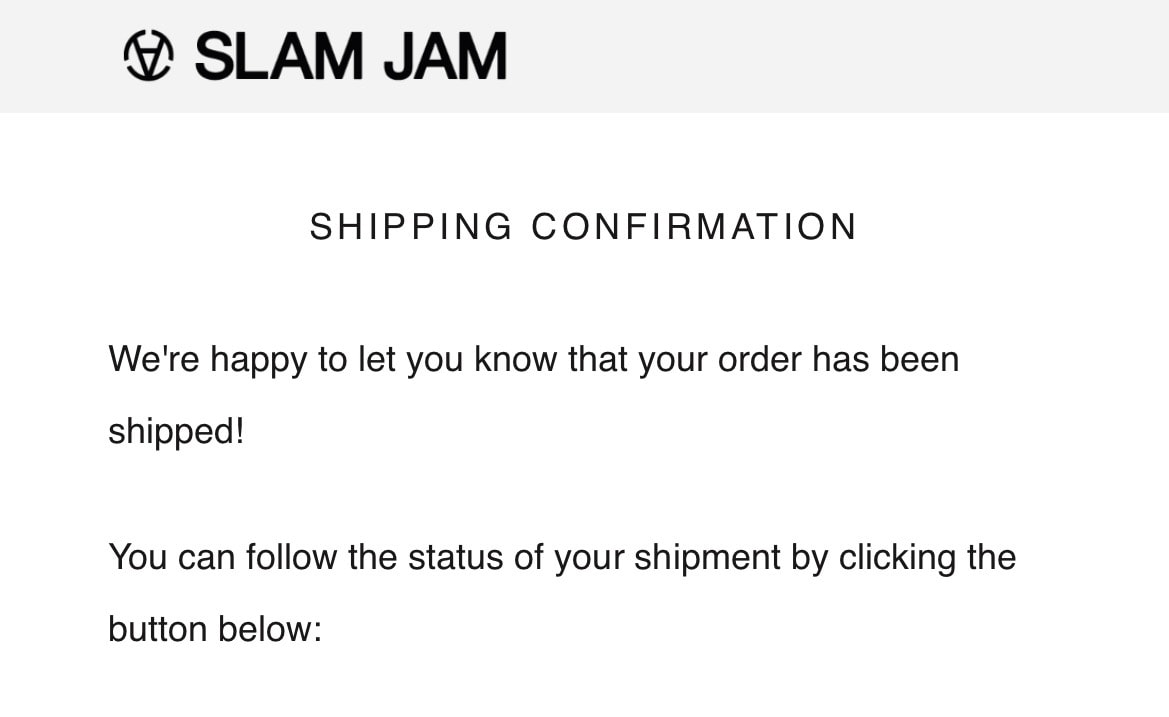Viewport: 1169px width, 717px height.
Task: Click the word "shipped!"
Action: click(176, 433)
